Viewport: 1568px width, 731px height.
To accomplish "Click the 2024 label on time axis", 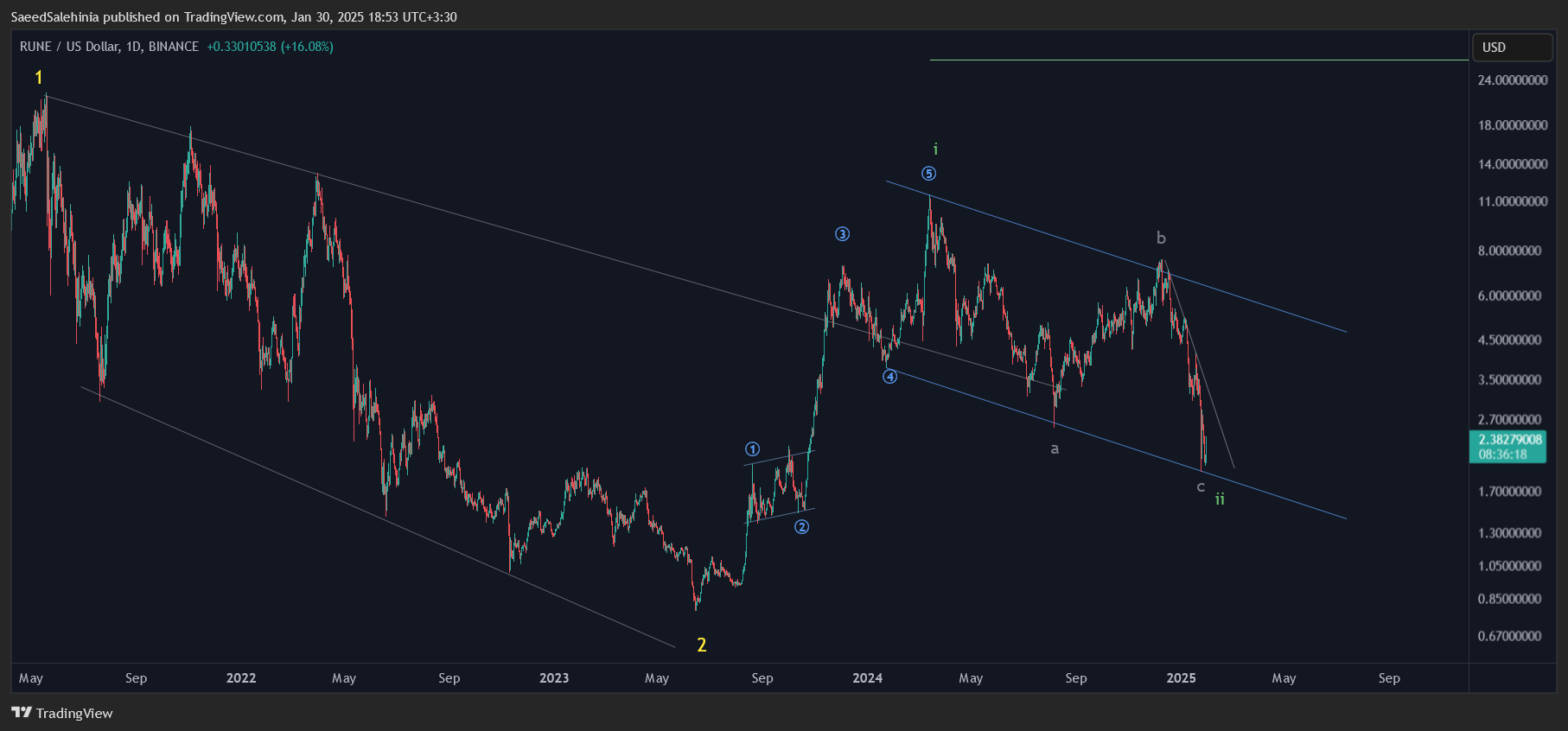I will point(868,678).
